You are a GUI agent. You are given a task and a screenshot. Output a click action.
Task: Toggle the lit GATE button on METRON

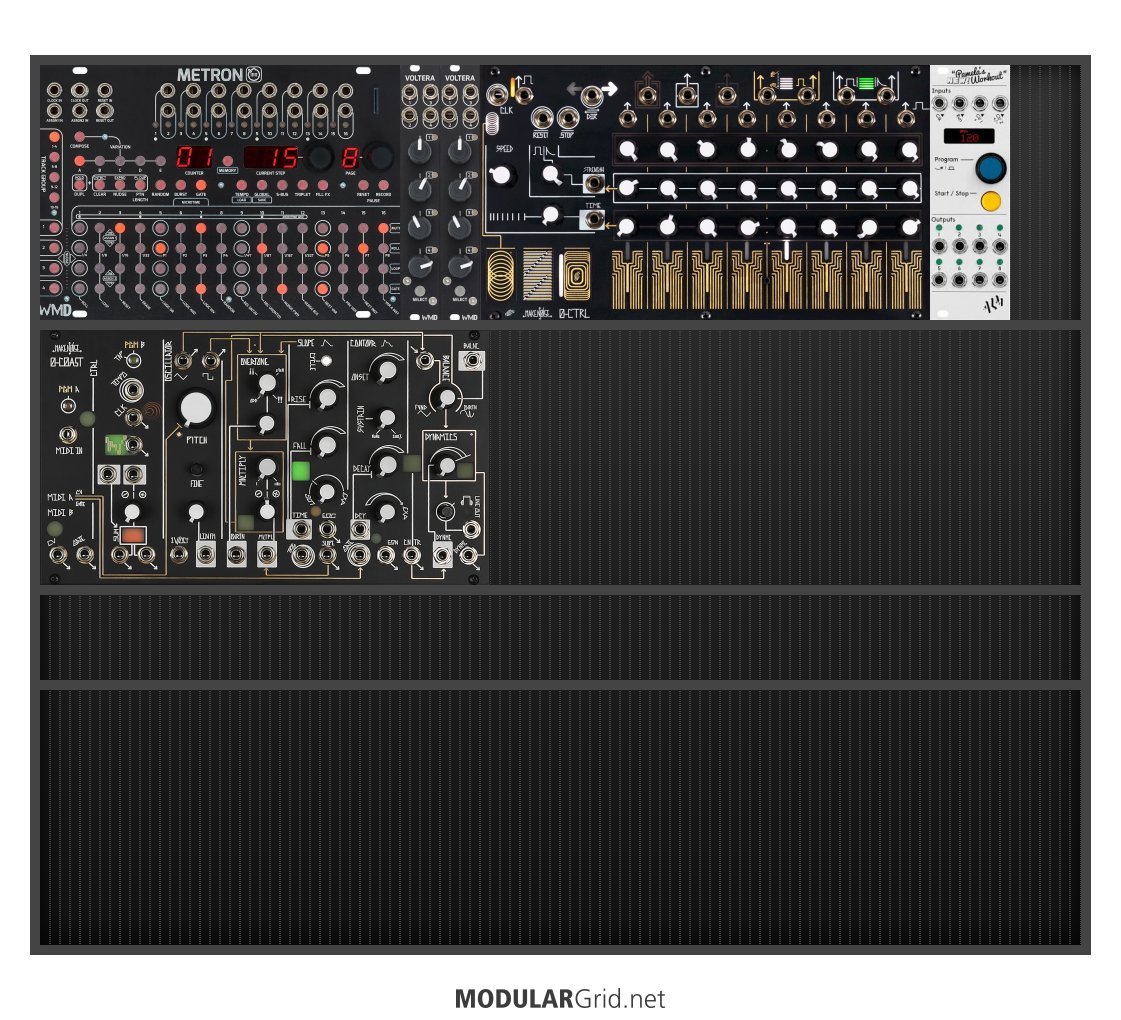pos(201,185)
